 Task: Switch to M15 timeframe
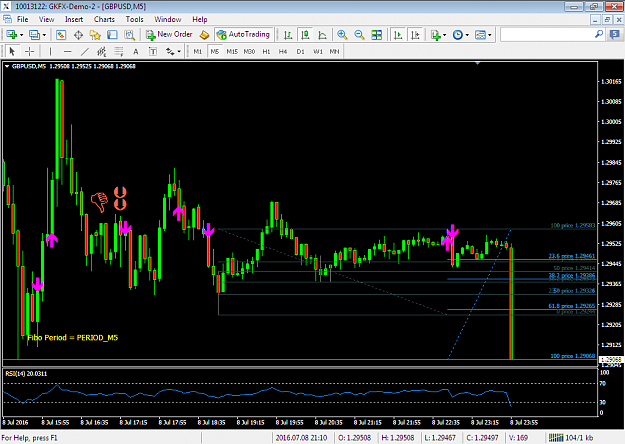(232, 51)
